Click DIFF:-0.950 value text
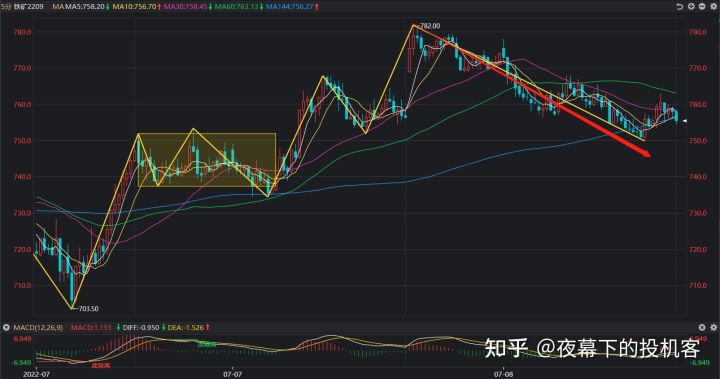Viewport: 720px width, 379px height. tap(141, 328)
